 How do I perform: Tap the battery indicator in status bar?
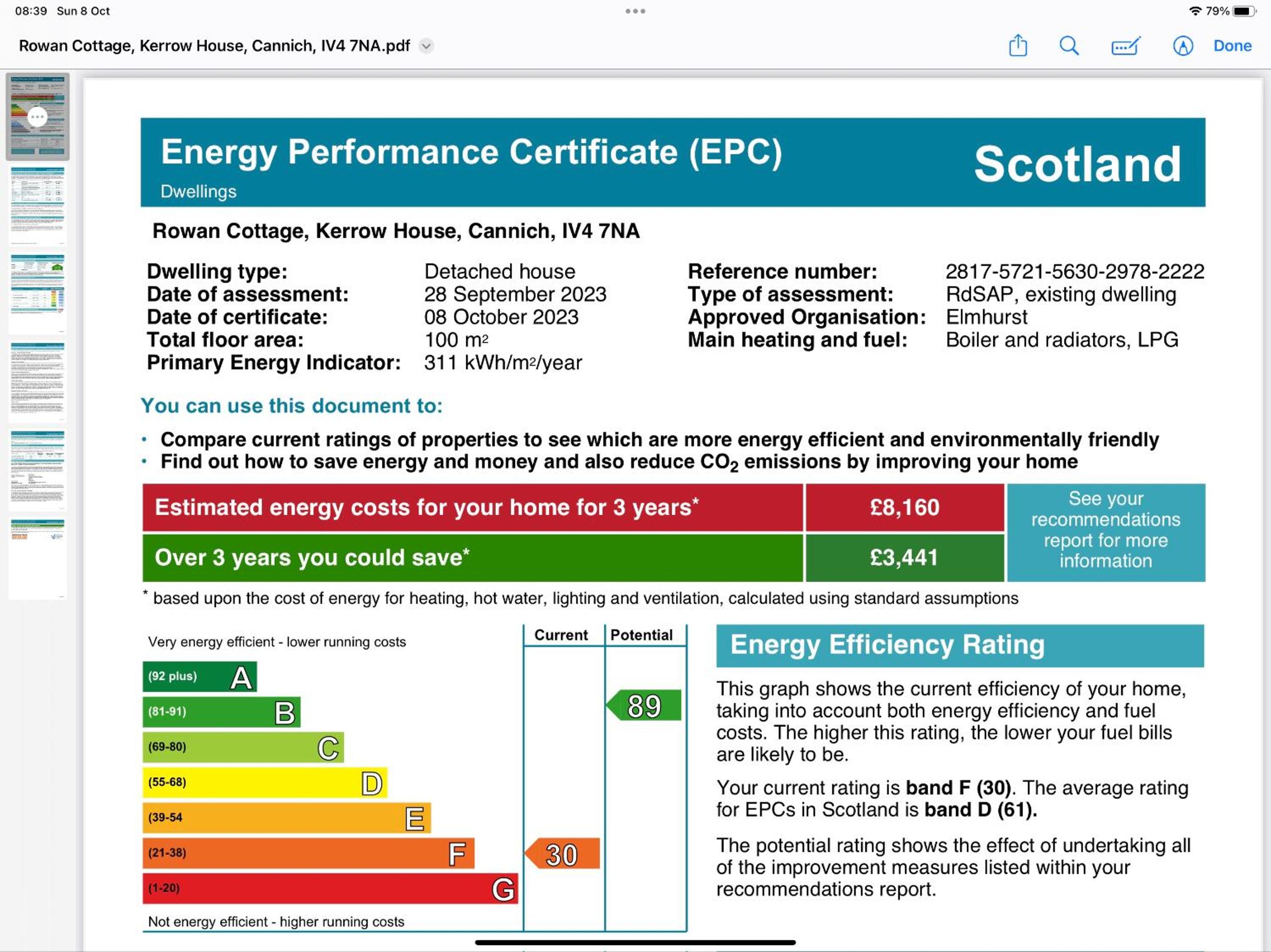[x=1244, y=11]
